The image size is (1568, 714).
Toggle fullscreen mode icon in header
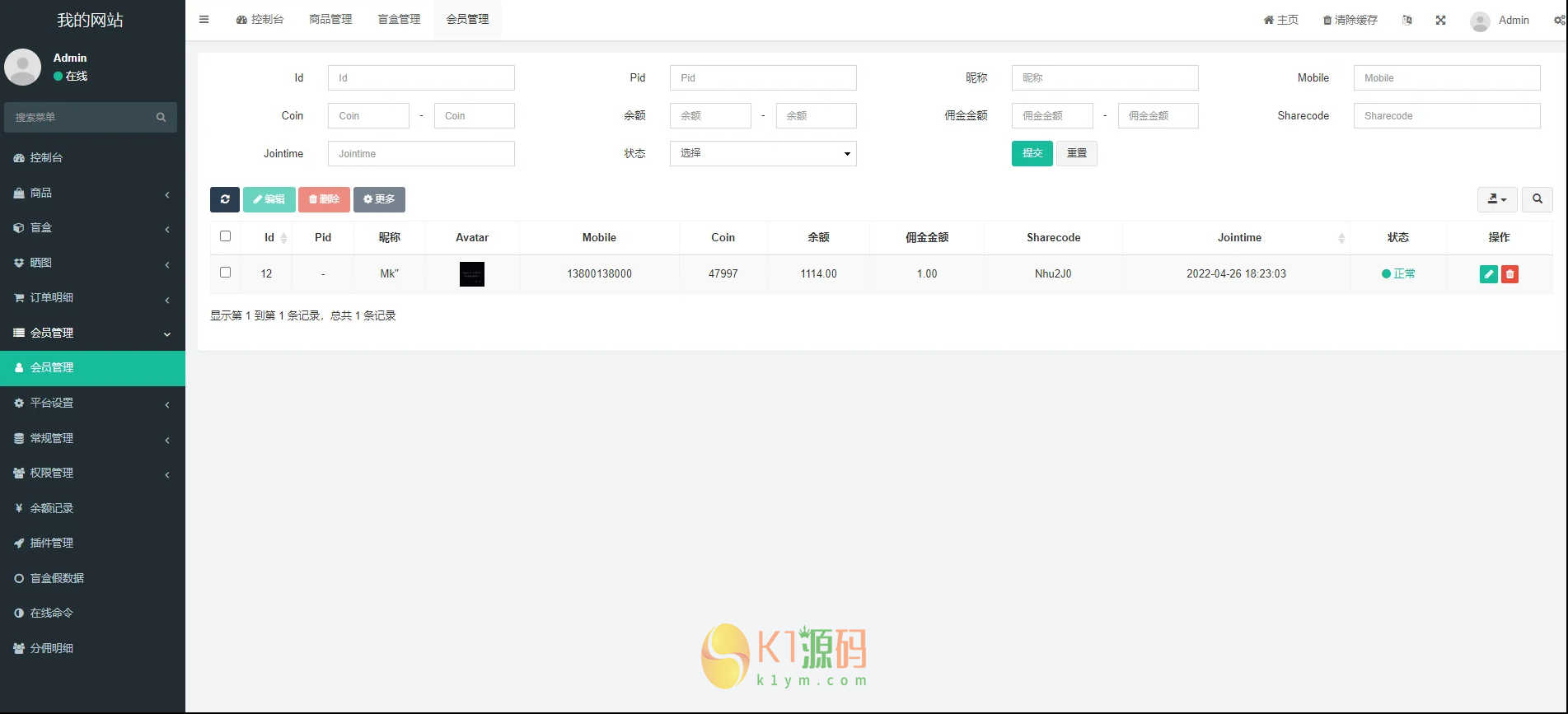[x=1441, y=20]
